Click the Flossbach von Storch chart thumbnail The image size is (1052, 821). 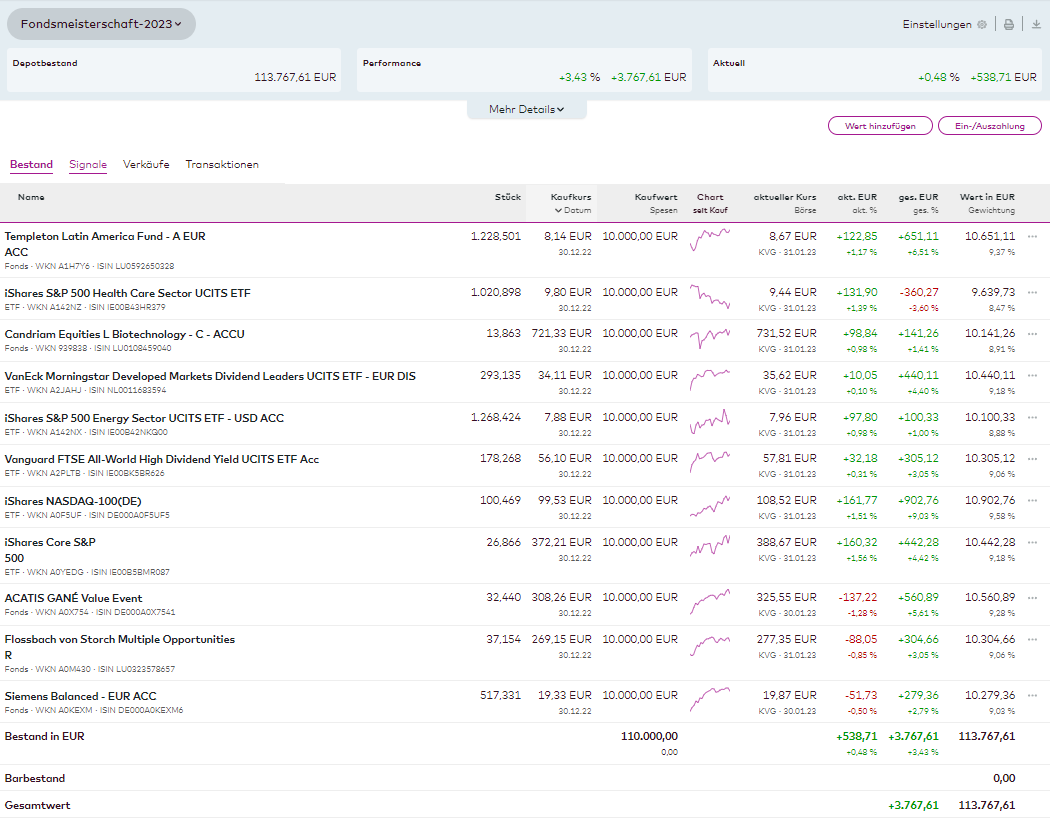(x=710, y=645)
